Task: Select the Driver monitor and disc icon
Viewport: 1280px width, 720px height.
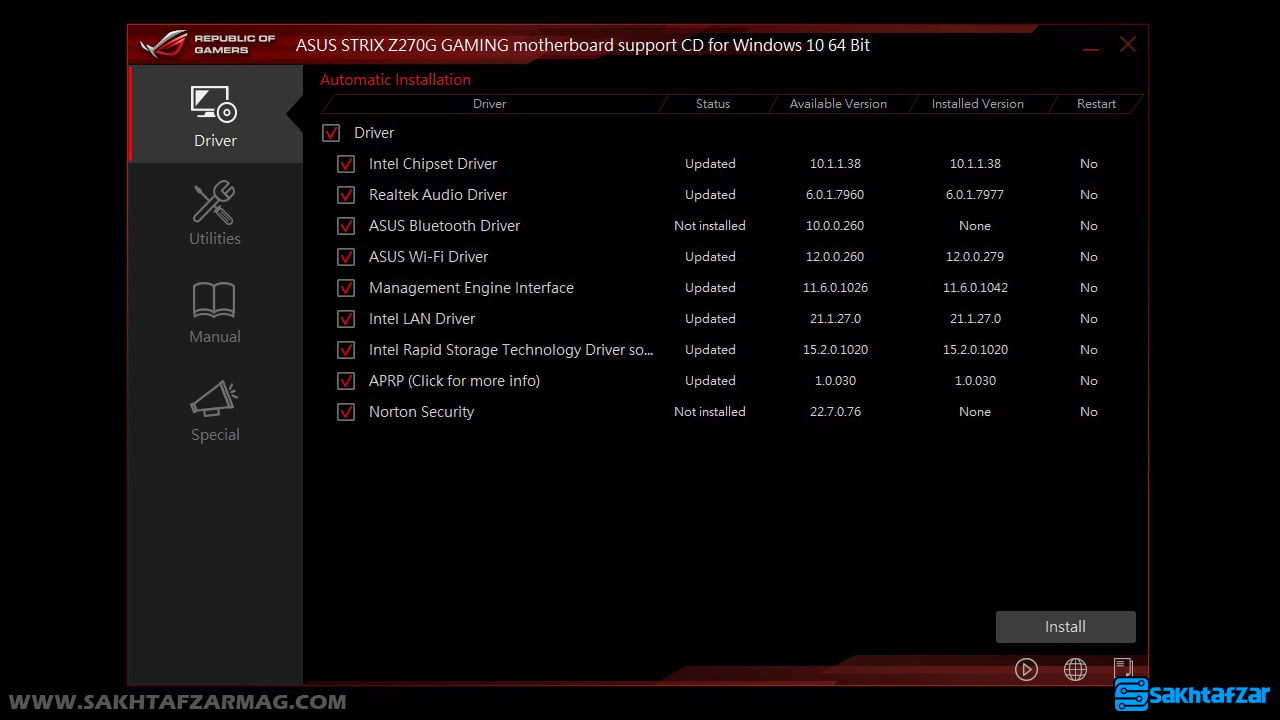Action: pyautogui.click(x=214, y=105)
